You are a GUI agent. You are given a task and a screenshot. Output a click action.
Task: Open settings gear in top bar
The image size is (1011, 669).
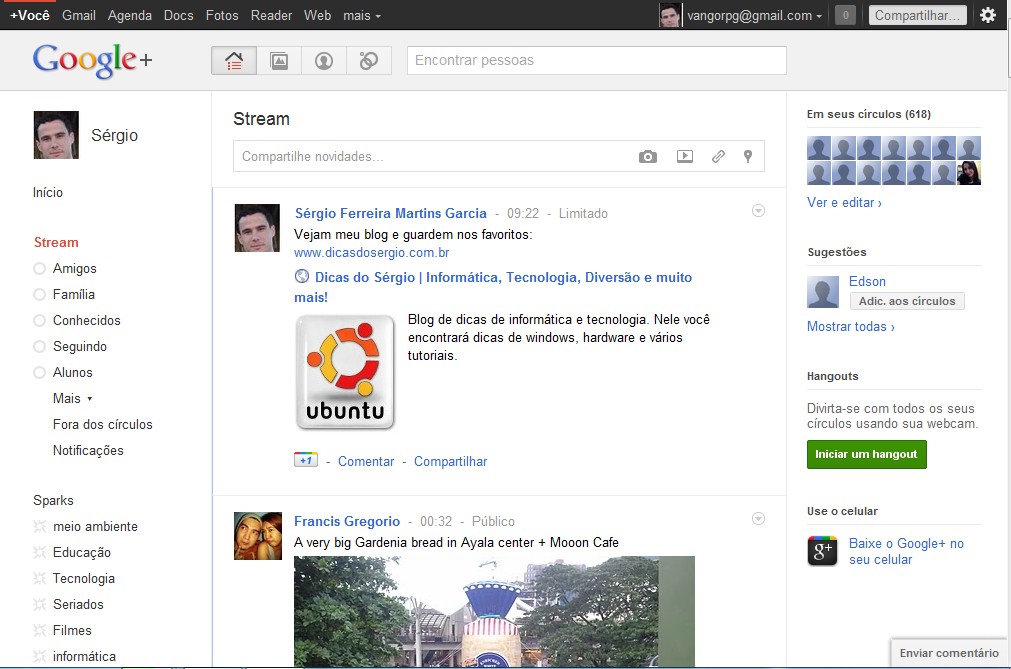pos(988,15)
